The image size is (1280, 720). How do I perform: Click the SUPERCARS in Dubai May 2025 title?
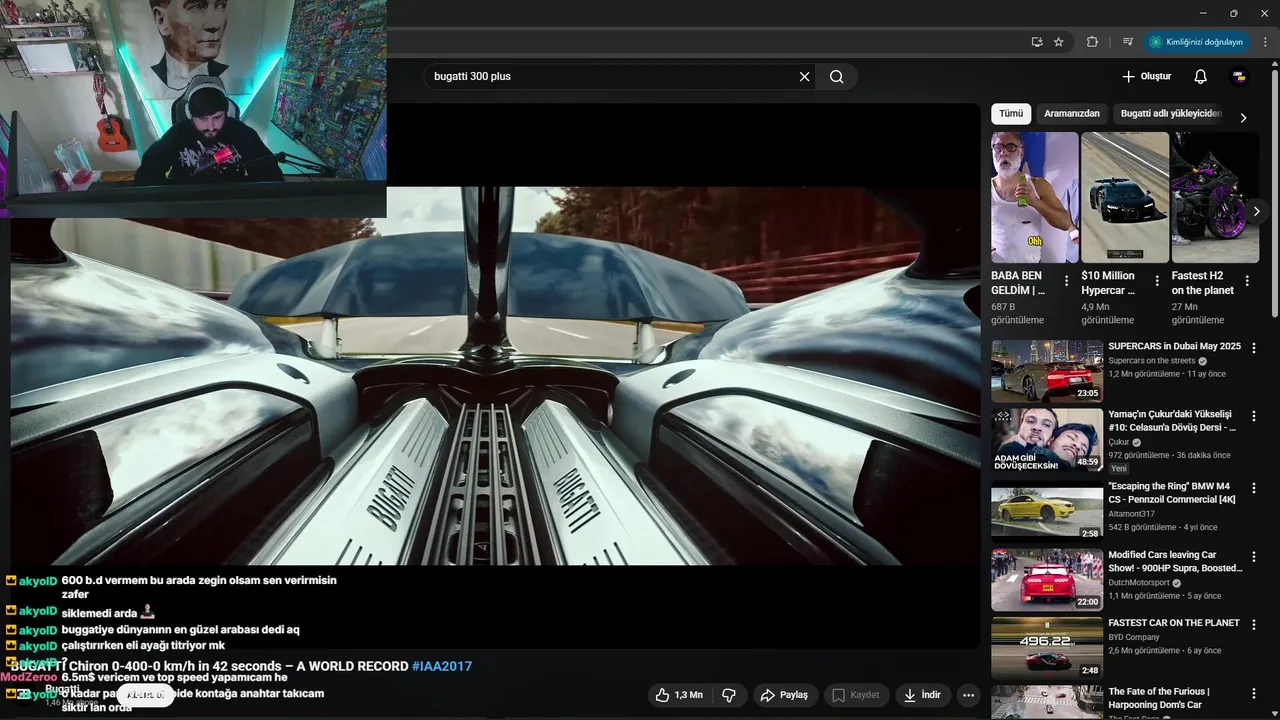(1174, 346)
